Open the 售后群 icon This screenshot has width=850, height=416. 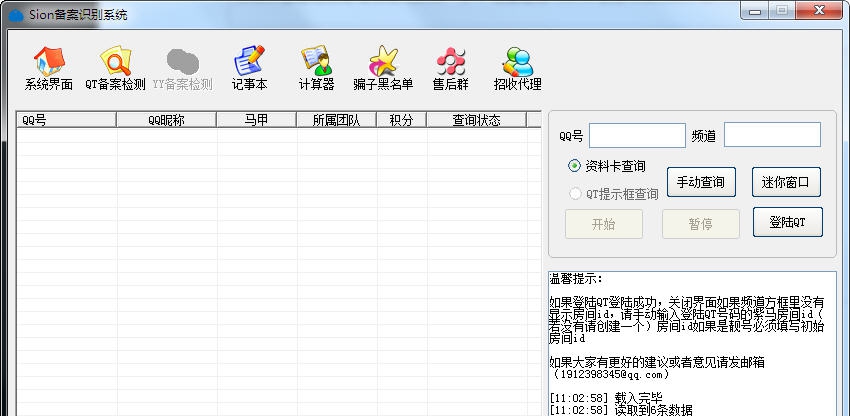click(x=450, y=61)
